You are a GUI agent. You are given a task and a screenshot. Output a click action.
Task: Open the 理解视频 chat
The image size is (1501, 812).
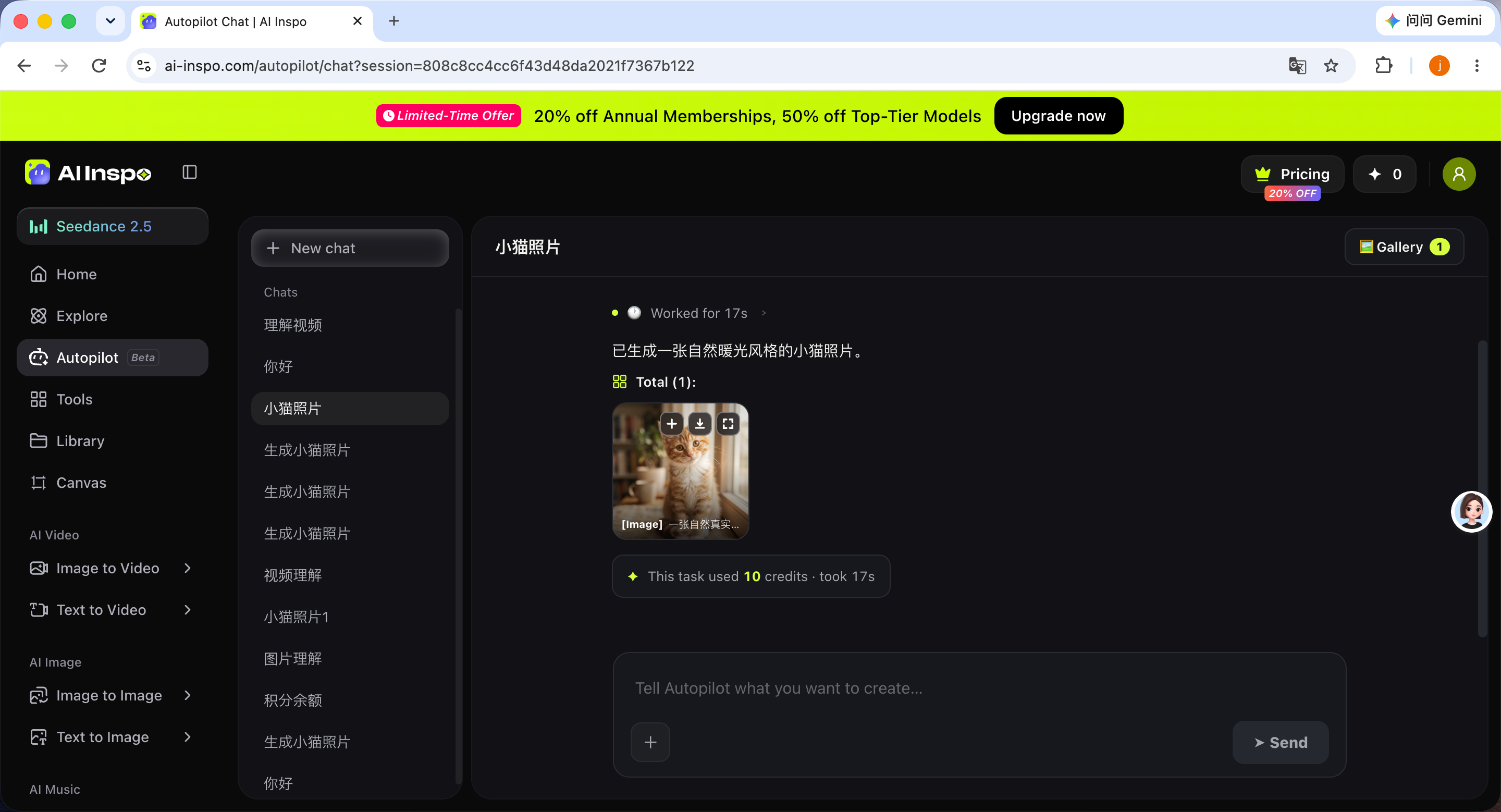click(350, 325)
